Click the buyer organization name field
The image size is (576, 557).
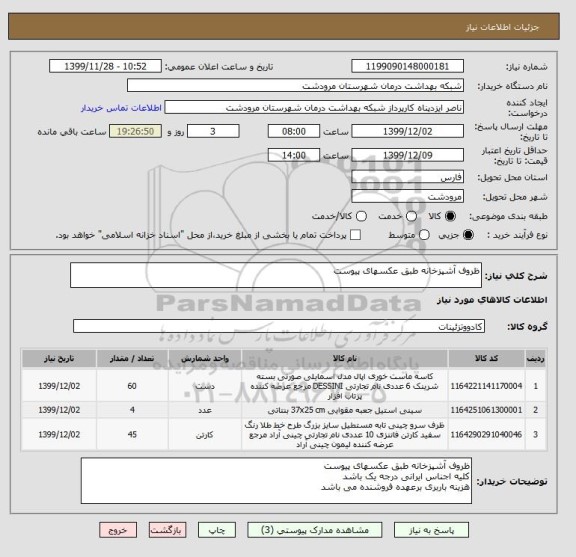click(295, 86)
